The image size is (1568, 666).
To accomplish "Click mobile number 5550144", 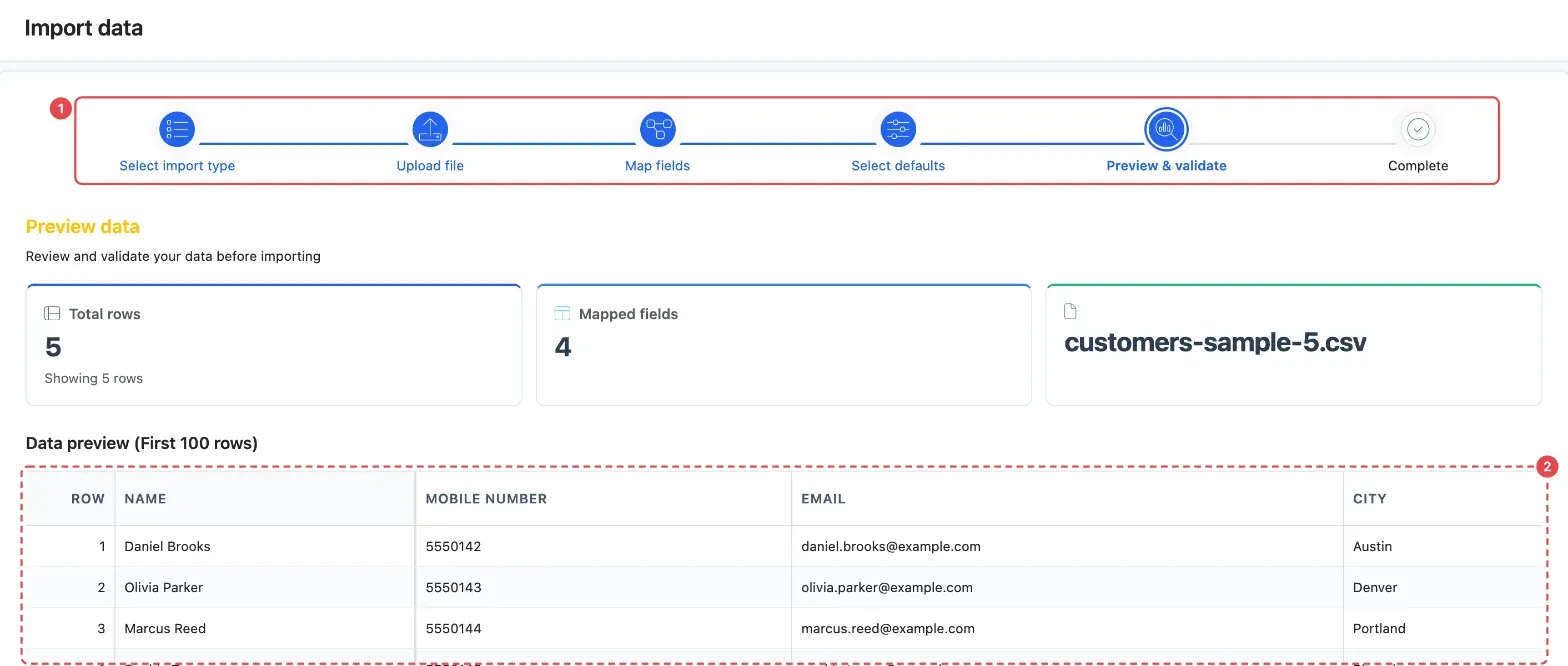I will click(453, 629).
